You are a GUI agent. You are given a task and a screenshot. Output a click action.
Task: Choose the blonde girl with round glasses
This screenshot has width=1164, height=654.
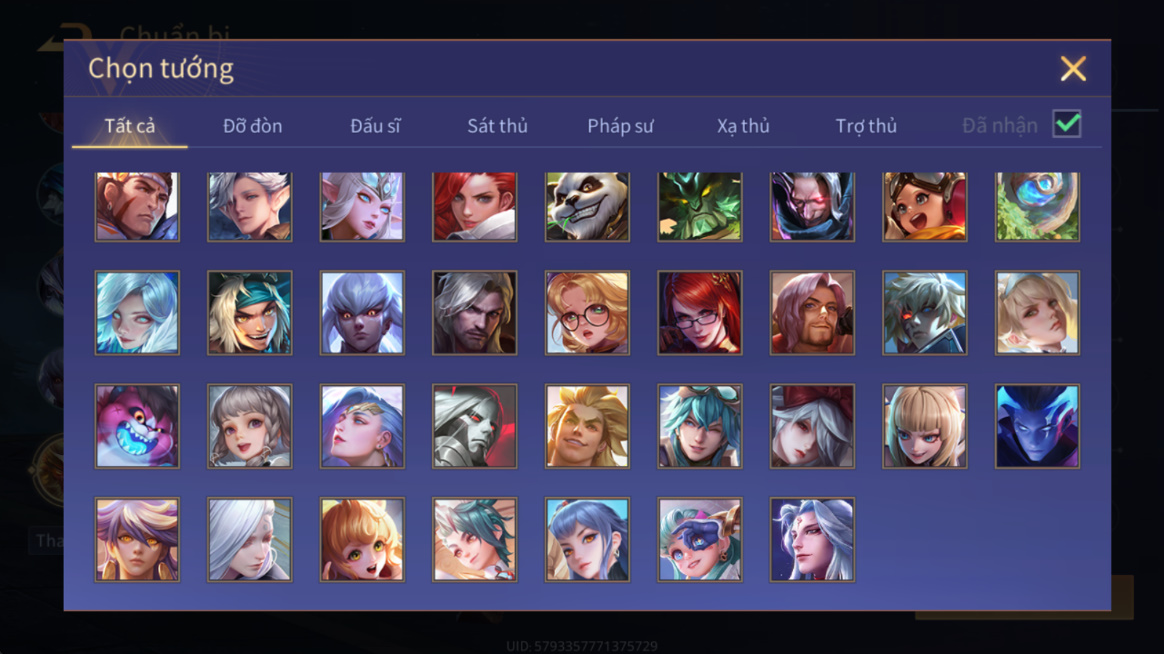click(586, 313)
